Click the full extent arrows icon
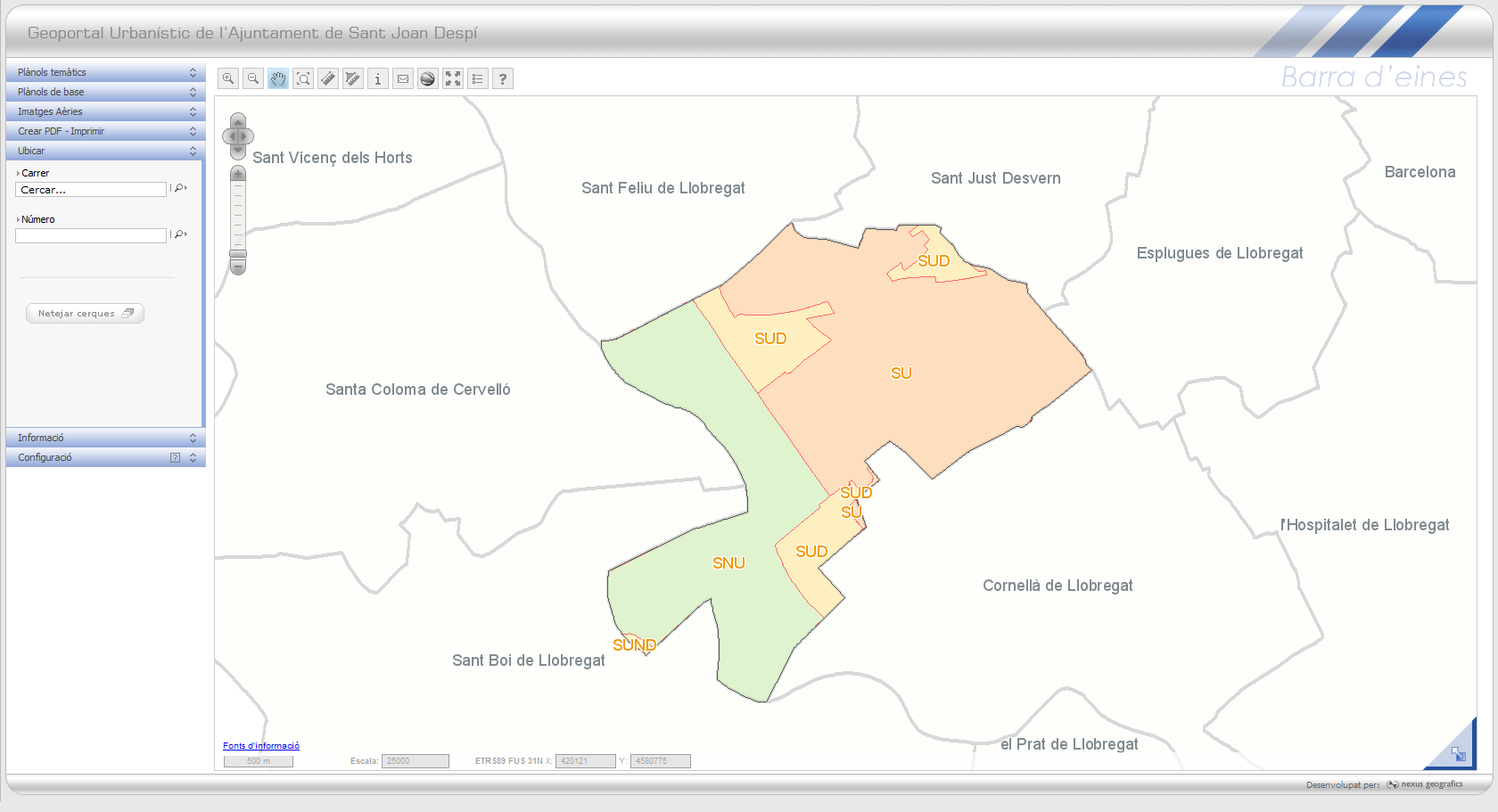 click(x=453, y=78)
